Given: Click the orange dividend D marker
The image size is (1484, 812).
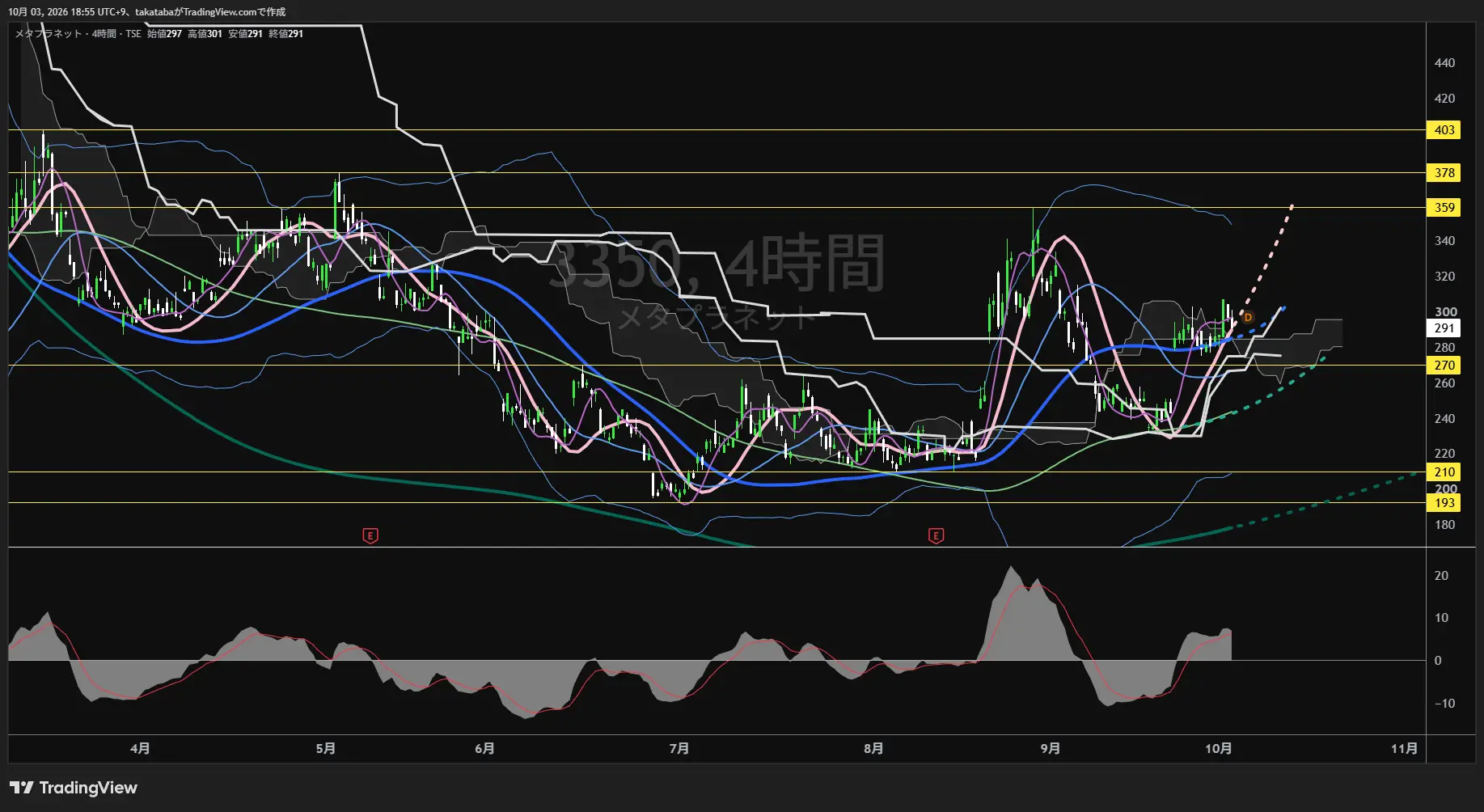Looking at the screenshot, I should (1248, 317).
